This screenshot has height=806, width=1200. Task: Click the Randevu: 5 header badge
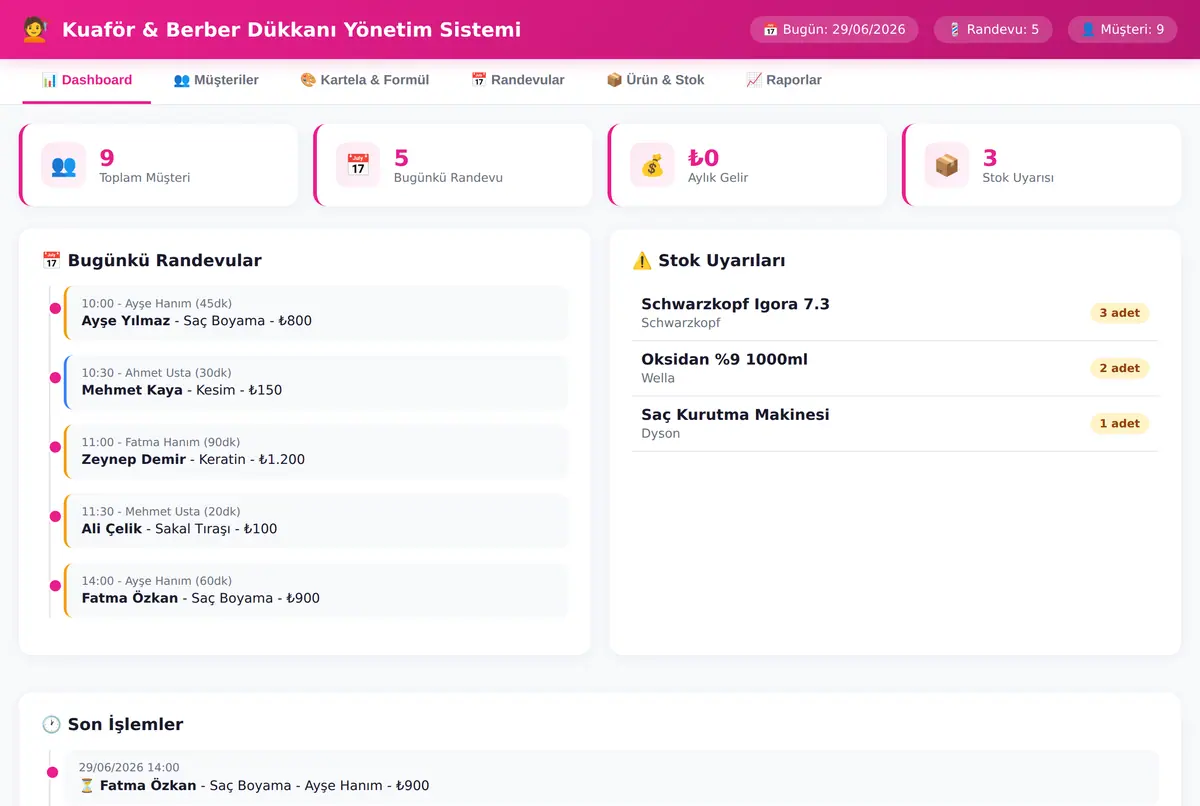click(x=993, y=30)
